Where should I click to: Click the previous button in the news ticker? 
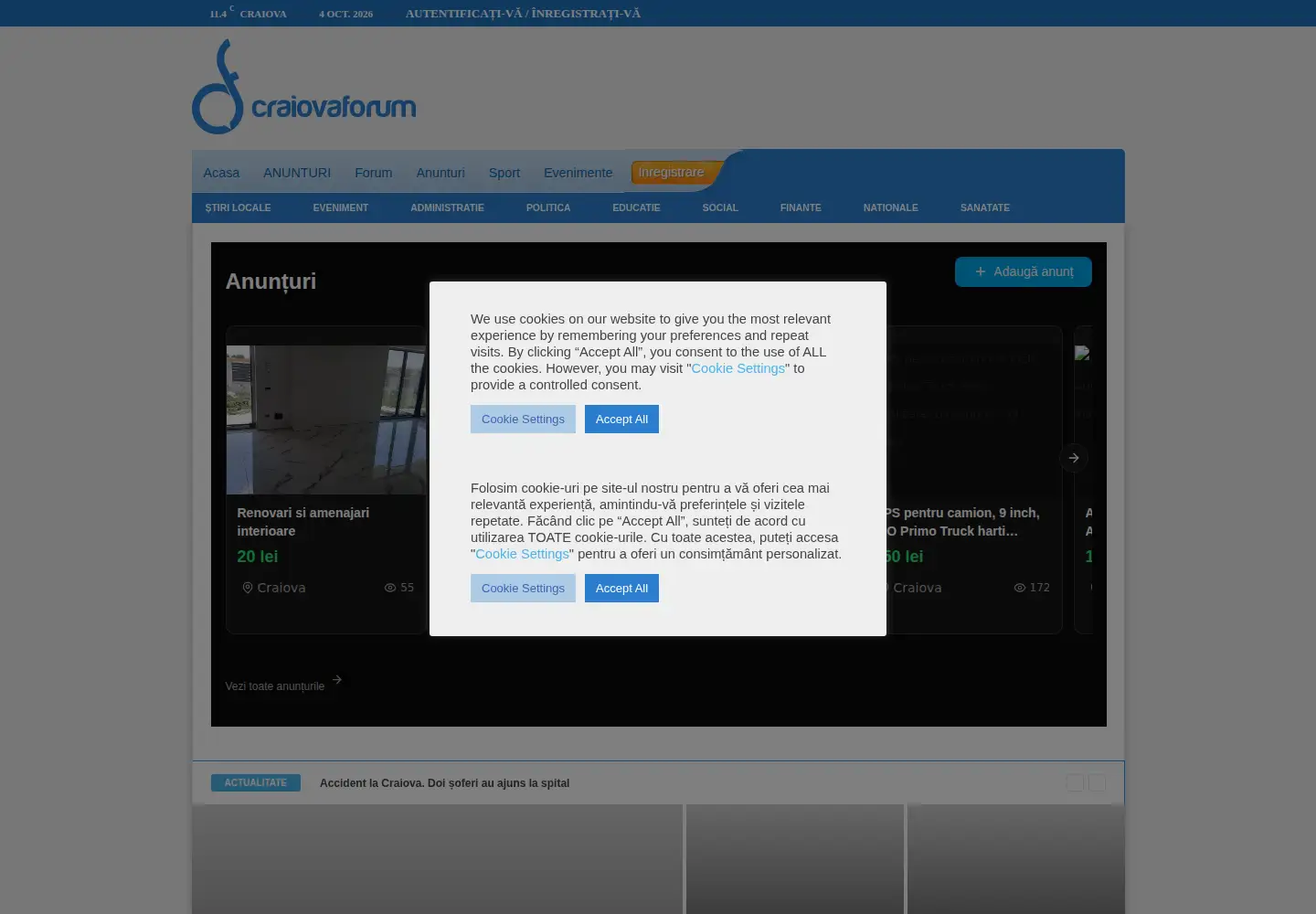pyautogui.click(x=1075, y=783)
